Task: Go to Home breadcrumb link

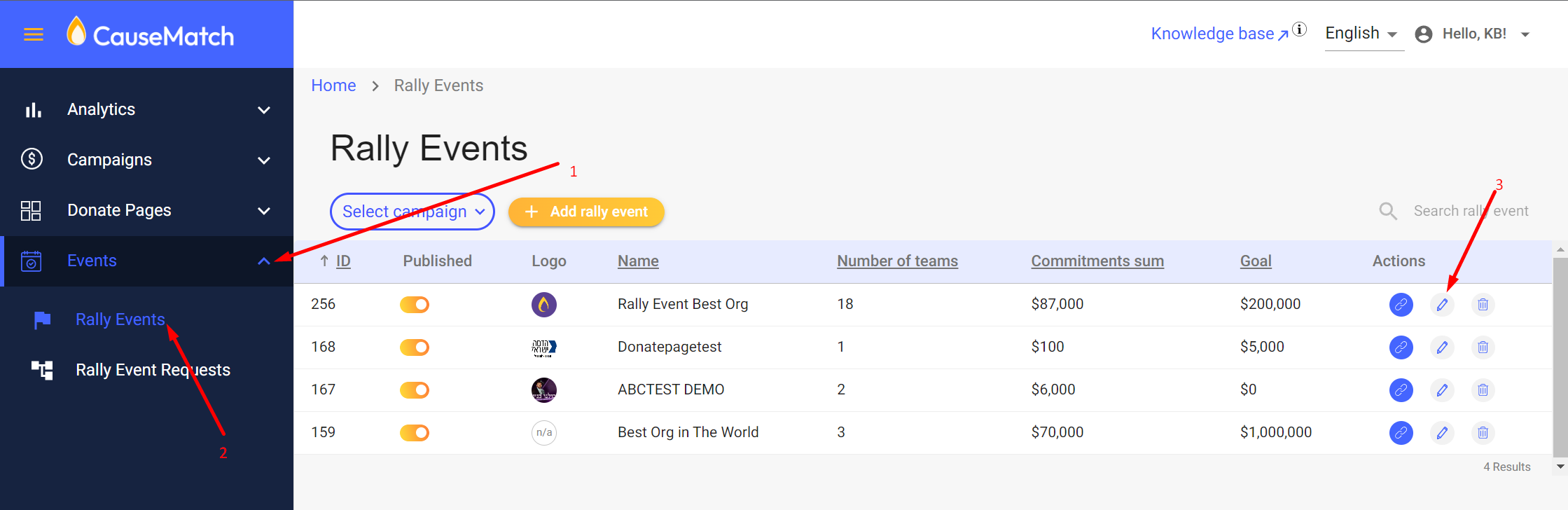Action: click(x=333, y=85)
